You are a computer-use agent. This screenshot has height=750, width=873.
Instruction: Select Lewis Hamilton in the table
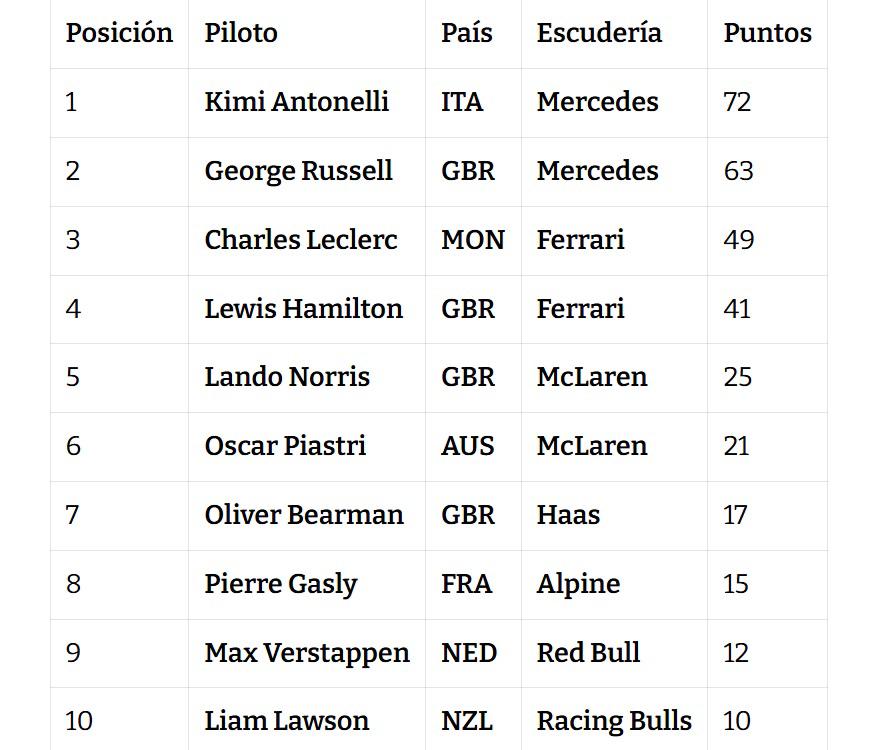(x=303, y=309)
